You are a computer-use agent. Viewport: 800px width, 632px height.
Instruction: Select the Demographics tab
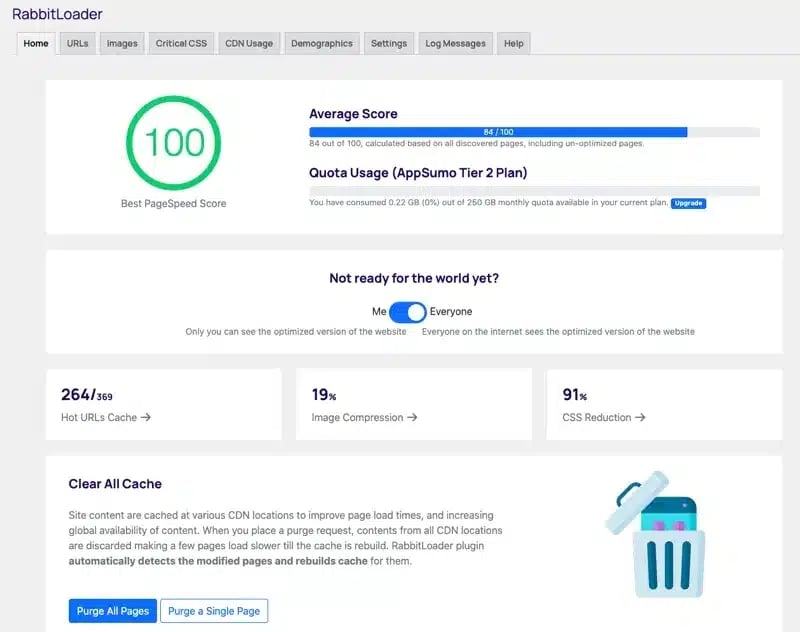[x=321, y=44]
